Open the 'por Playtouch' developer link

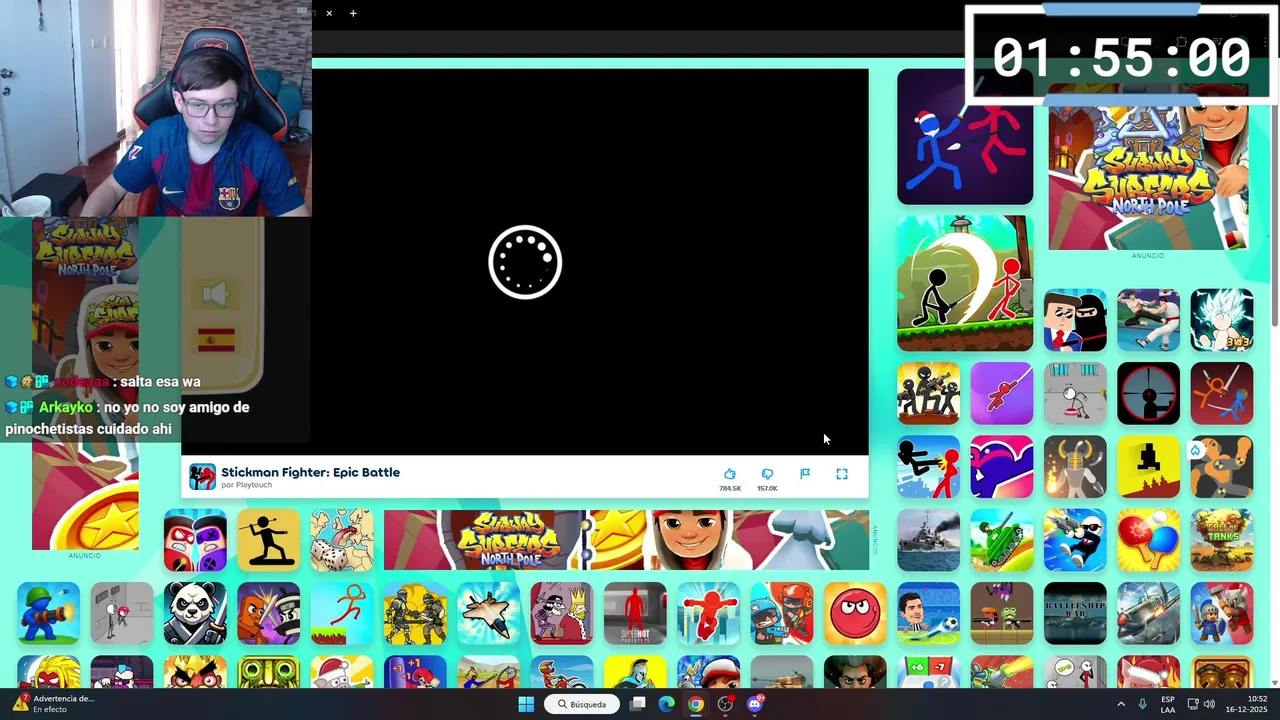(x=246, y=485)
